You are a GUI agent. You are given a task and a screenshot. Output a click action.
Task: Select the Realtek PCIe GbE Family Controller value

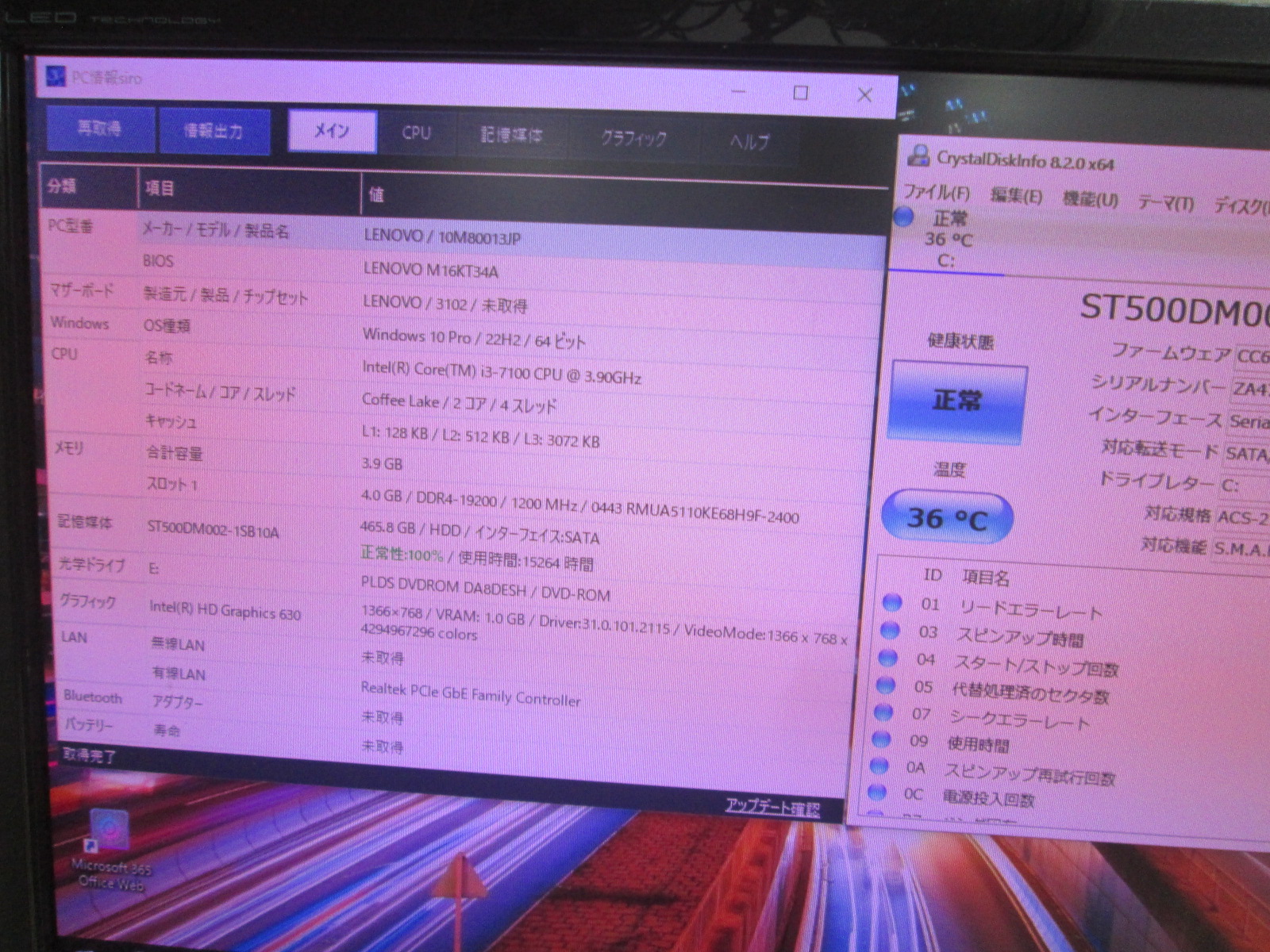471,694
